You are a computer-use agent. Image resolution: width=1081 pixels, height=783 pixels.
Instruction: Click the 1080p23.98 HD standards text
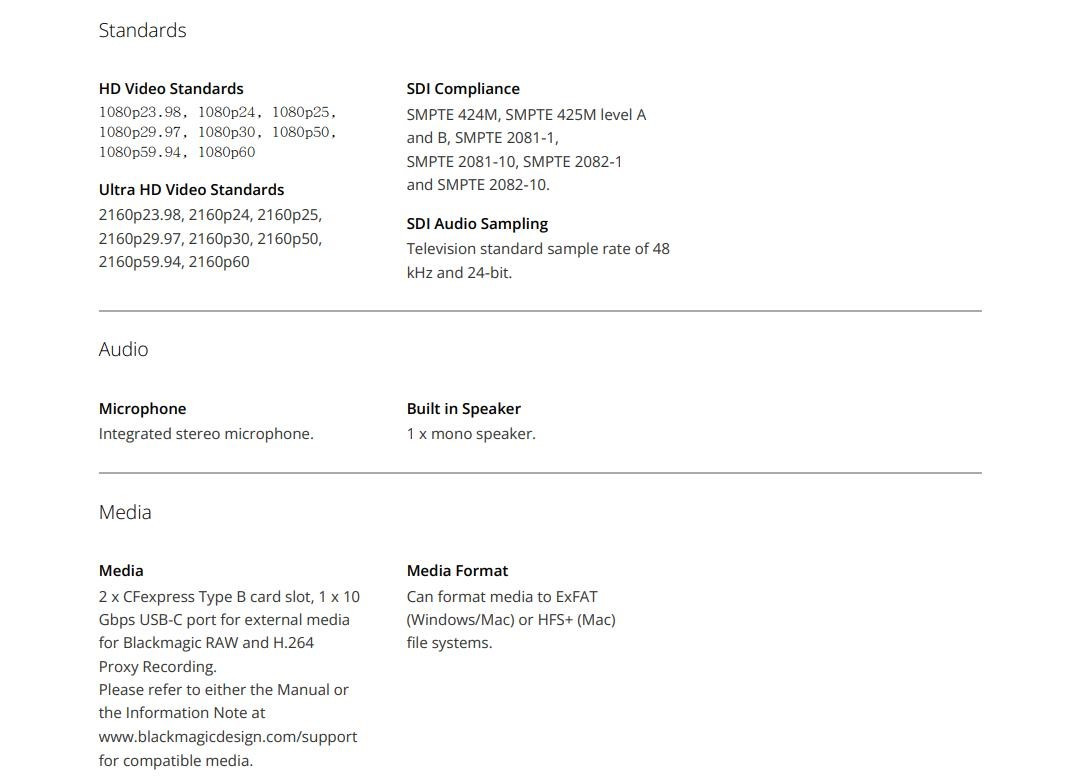click(x=140, y=112)
